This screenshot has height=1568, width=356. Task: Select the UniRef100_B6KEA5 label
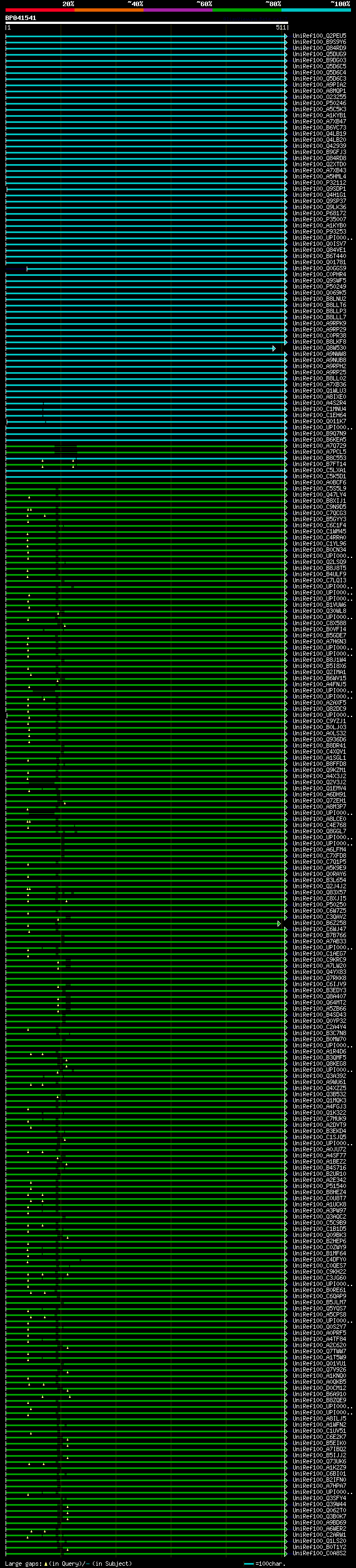pos(319,440)
